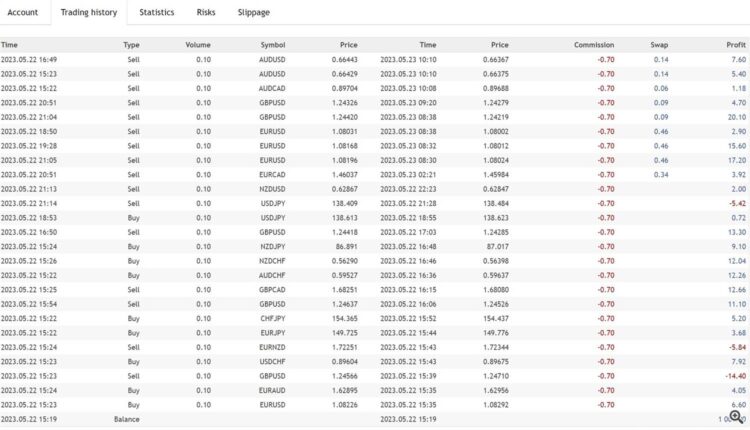Click the Commission column header
This screenshot has width=750, height=430.
pyautogui.click(x=594, y=45)
